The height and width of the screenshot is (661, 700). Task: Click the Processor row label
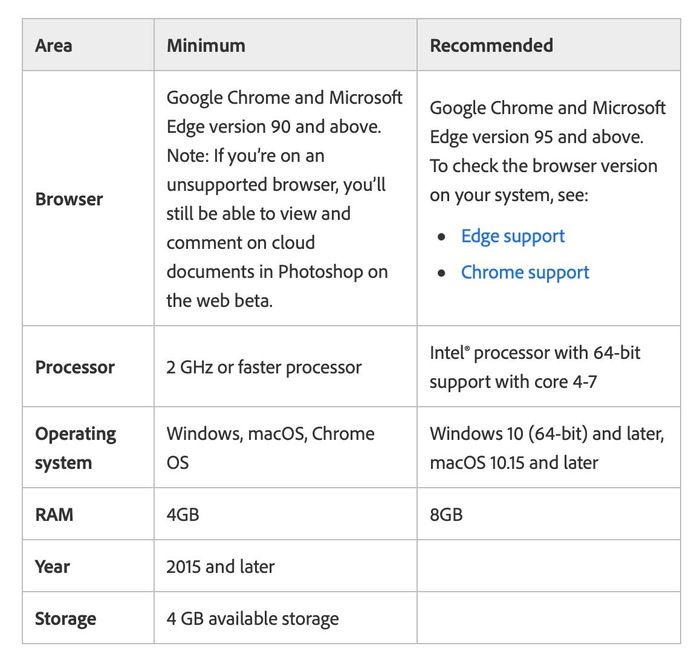pos(75,367)
